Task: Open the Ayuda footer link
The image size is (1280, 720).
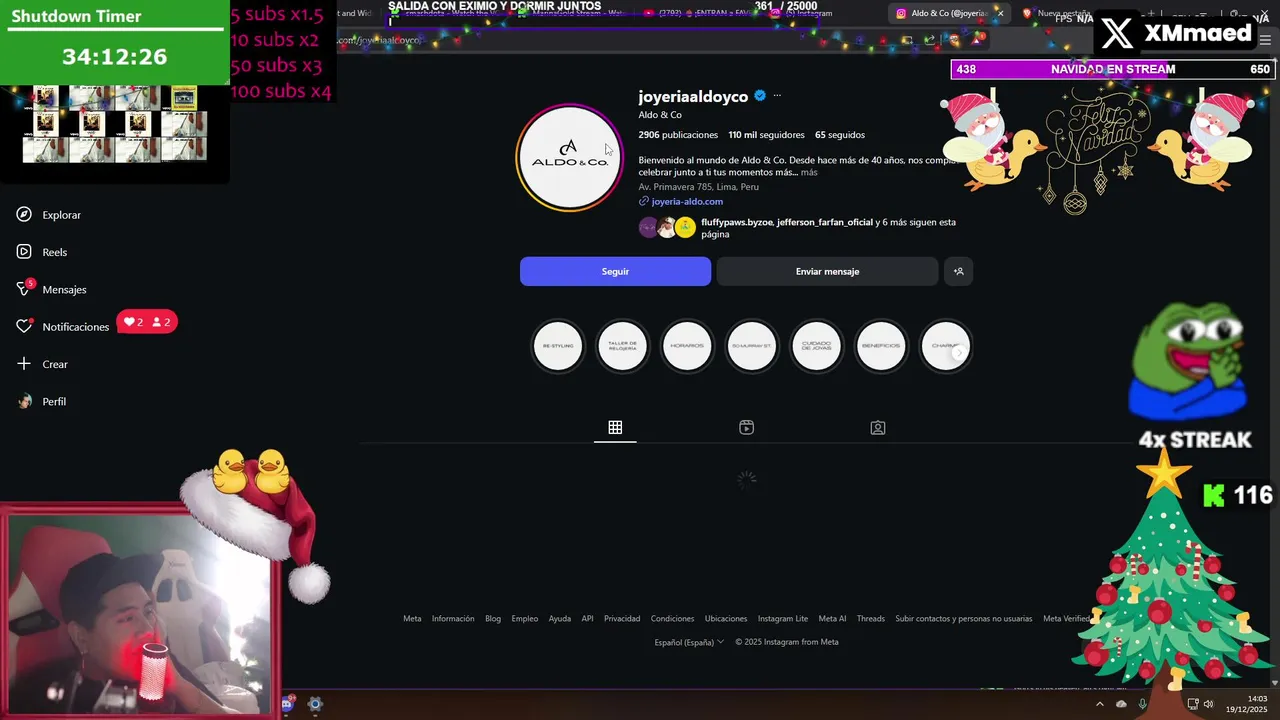Action: point(560,618)
